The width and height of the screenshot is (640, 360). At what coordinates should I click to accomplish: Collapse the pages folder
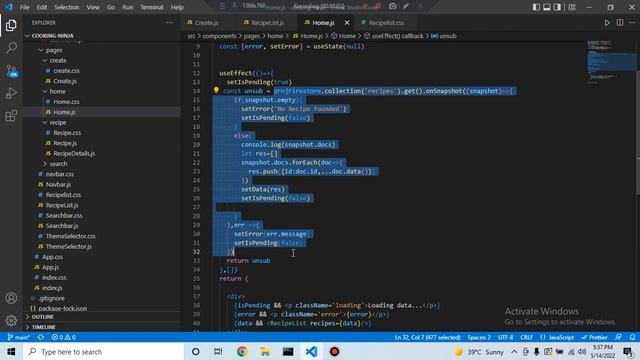click(54, 50)
